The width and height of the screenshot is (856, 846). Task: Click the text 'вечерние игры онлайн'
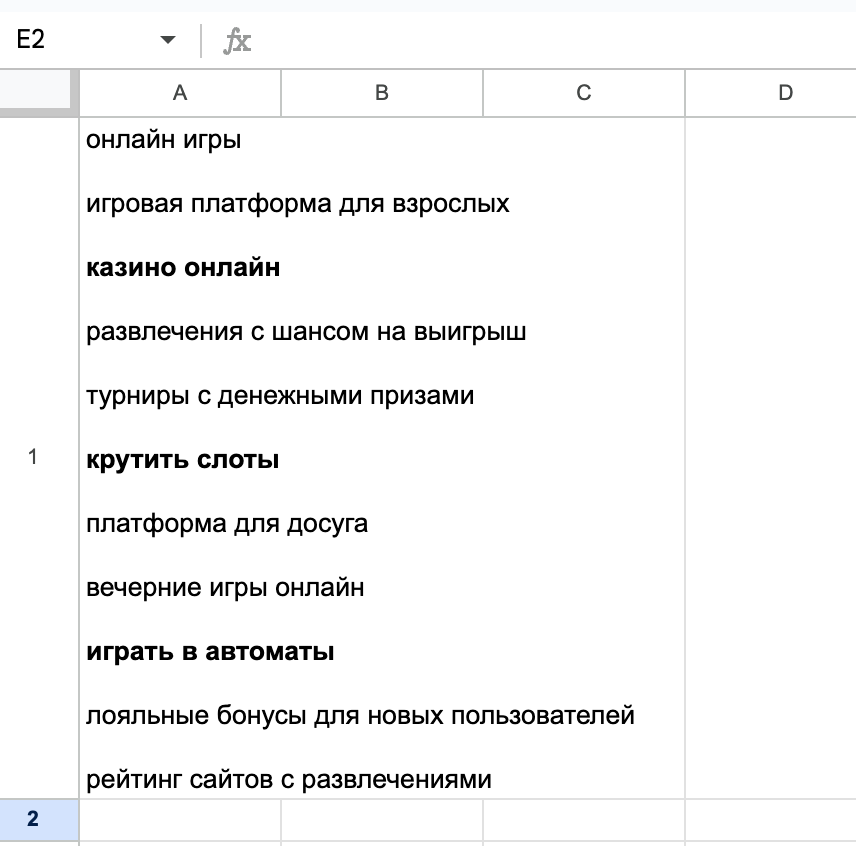click(x=225, y=588)
